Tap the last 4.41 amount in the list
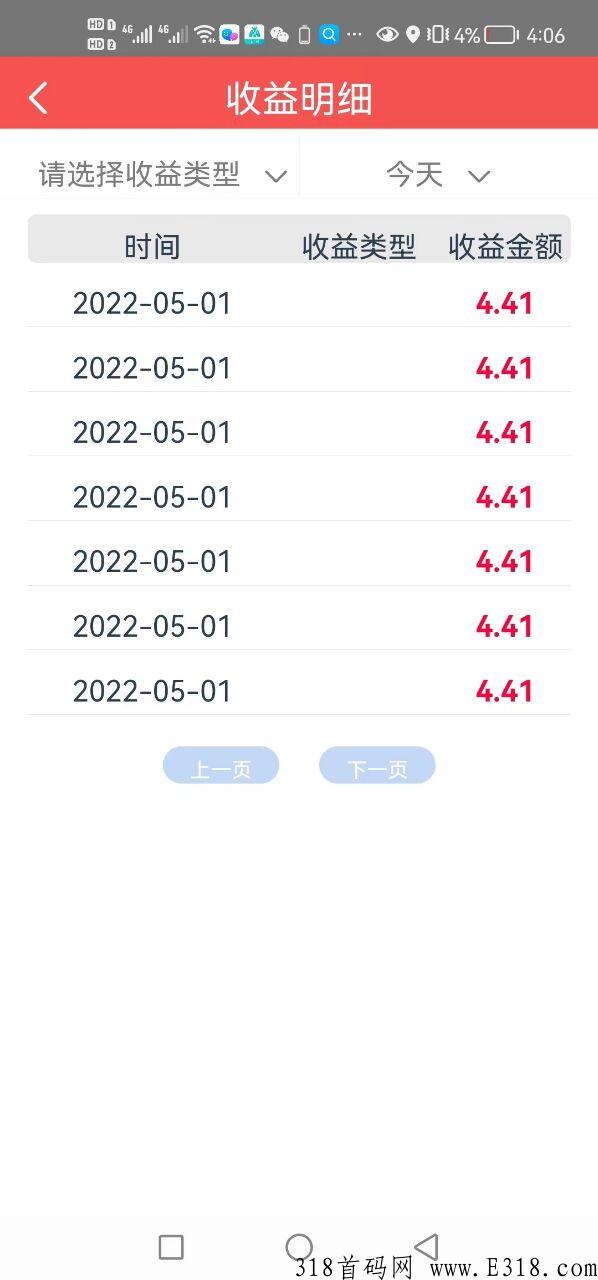Viewport: 598px width, 1280px height. coord(504,691)
